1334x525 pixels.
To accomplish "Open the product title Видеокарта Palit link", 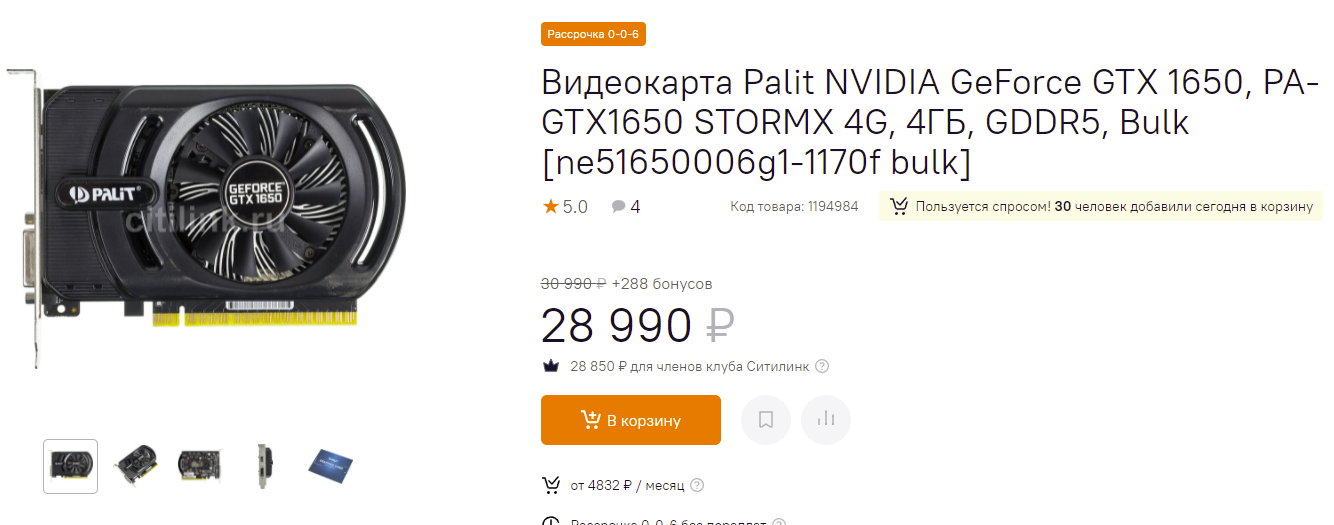I will coord(924,122).
